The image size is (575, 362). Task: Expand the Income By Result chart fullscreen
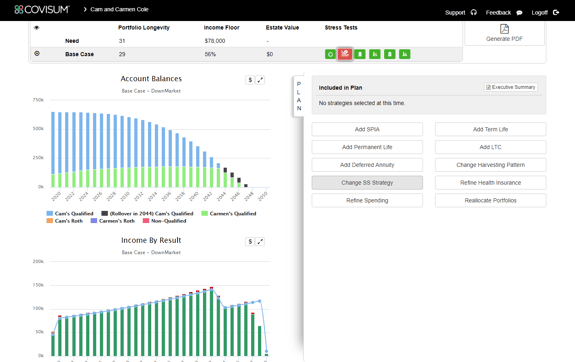pos(260,241)
